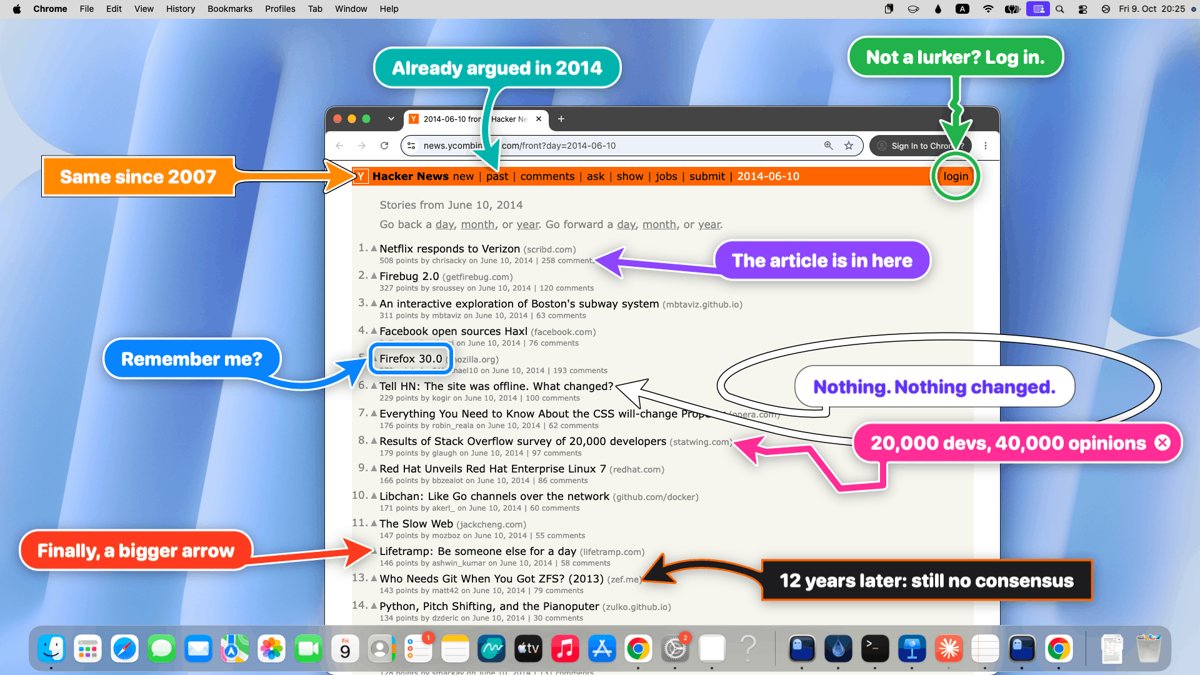The image size is (1200, 675).
Task: Open Control Center in the menu bar
Action: (x=1084, y=9)
